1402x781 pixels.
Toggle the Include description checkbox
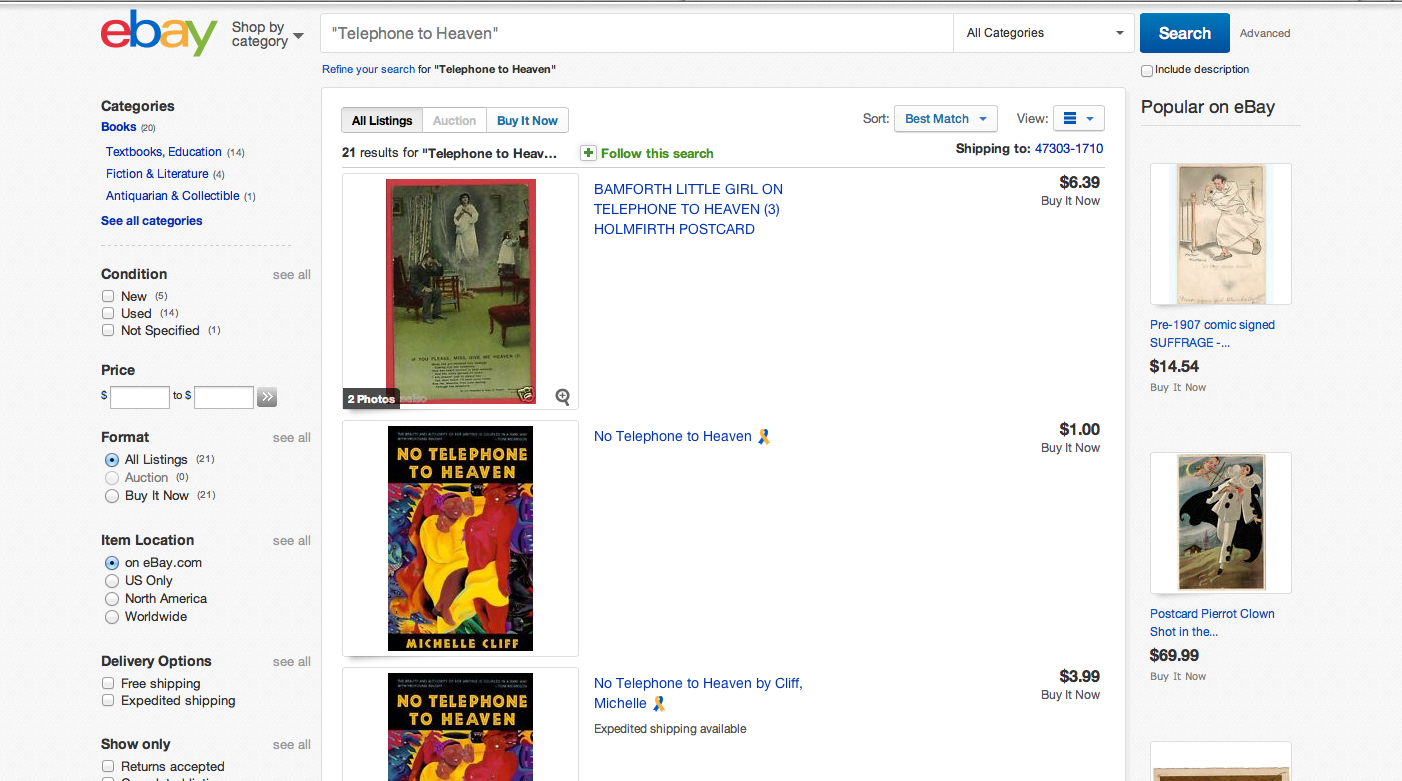tap(1147, 70)
